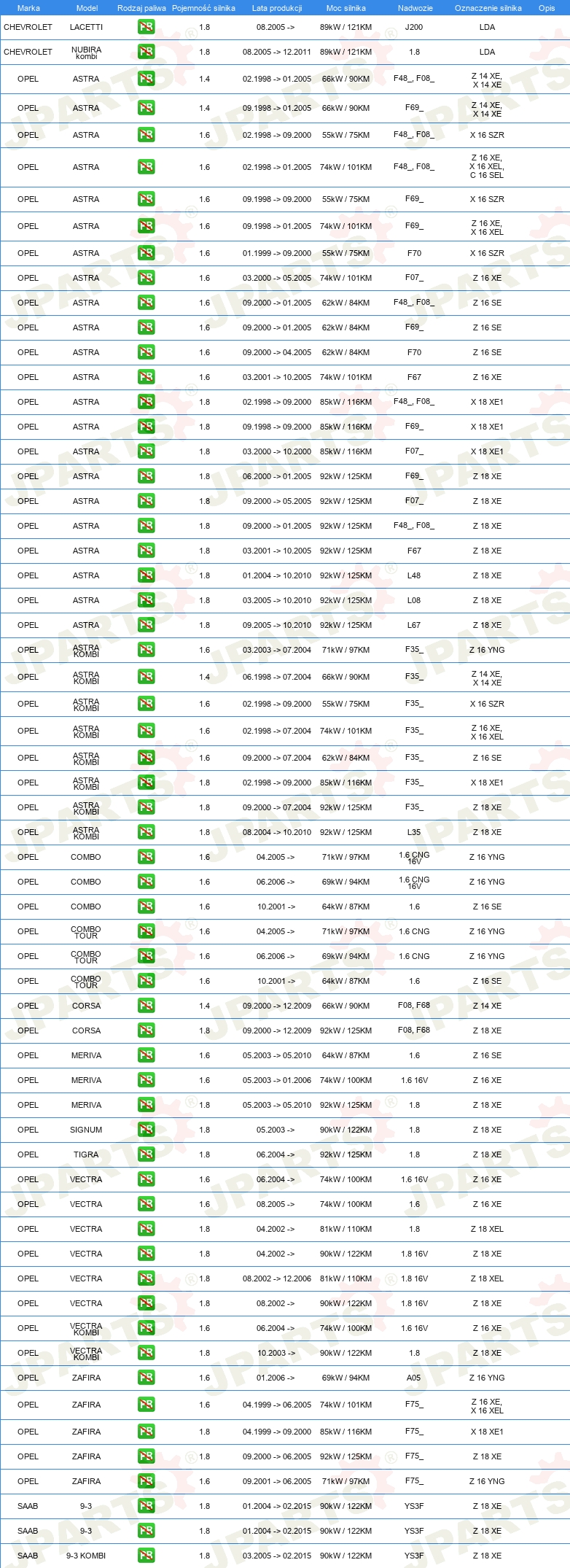Image resolution: width=570 pixels, height=1568 pixels.
Task: Select the LACETTI model cell
Action: [x=86, y=27]
